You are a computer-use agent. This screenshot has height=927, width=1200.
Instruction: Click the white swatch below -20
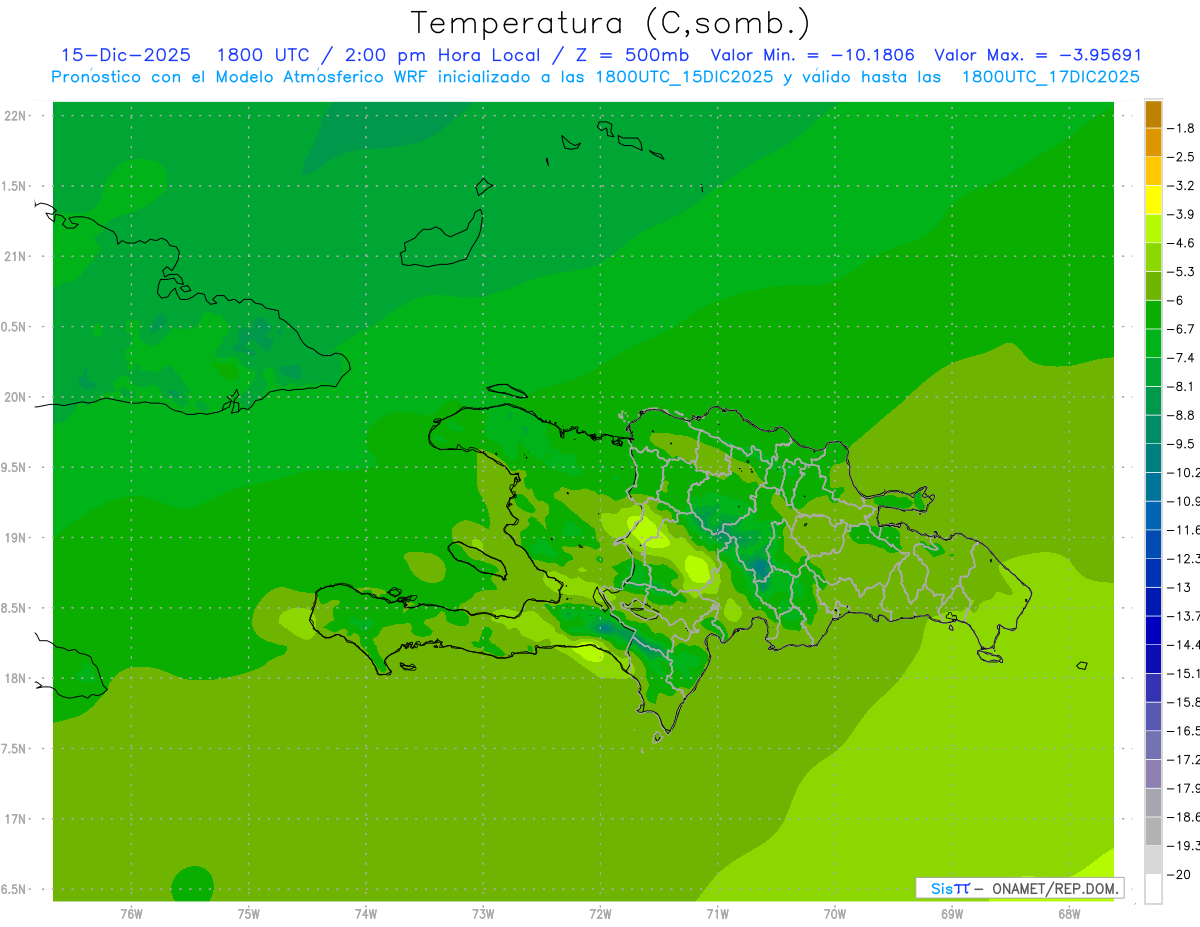(x=1153, y=889)
